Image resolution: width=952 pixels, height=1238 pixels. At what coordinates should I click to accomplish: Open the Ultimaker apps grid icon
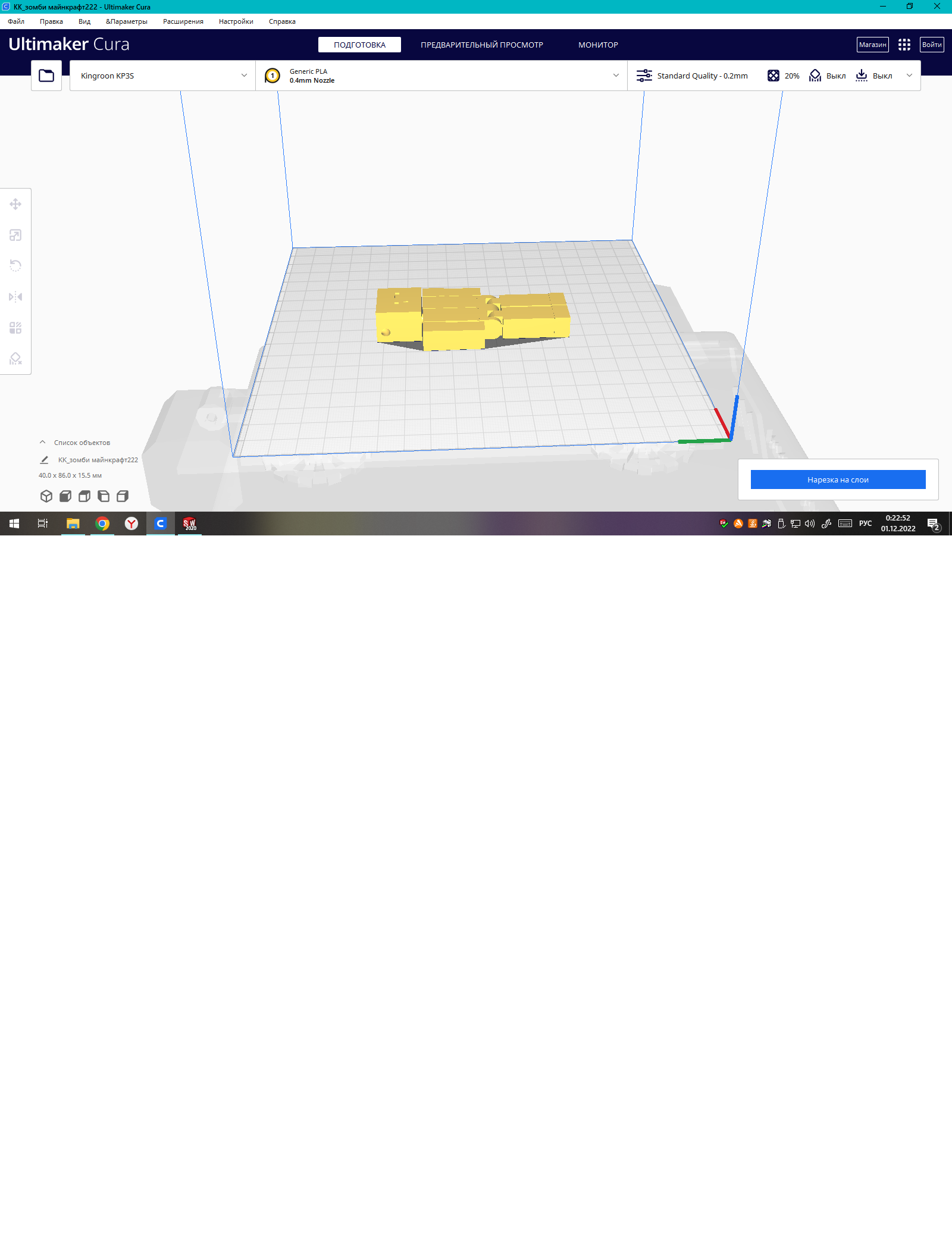coord(904,45)
